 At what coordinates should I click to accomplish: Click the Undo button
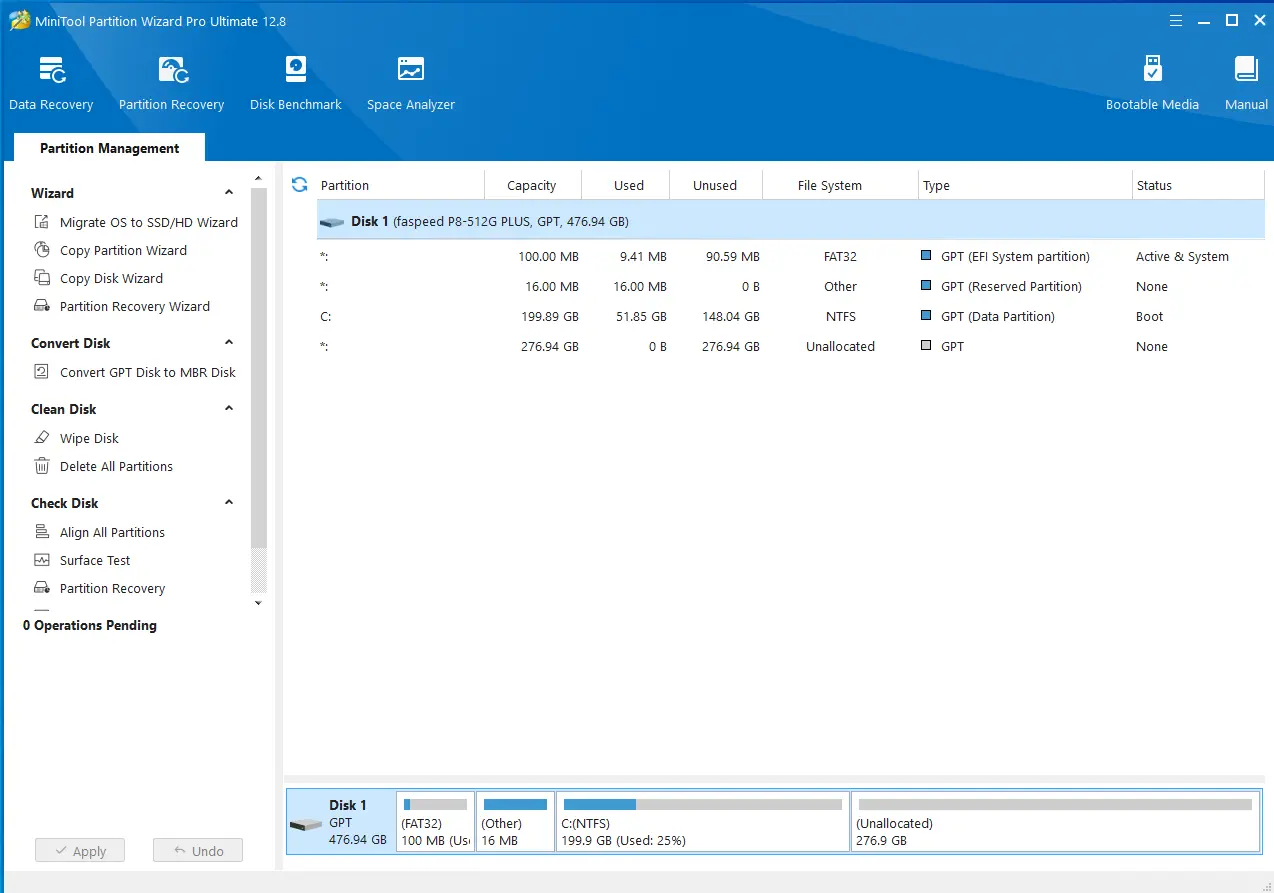pos(198,851)
